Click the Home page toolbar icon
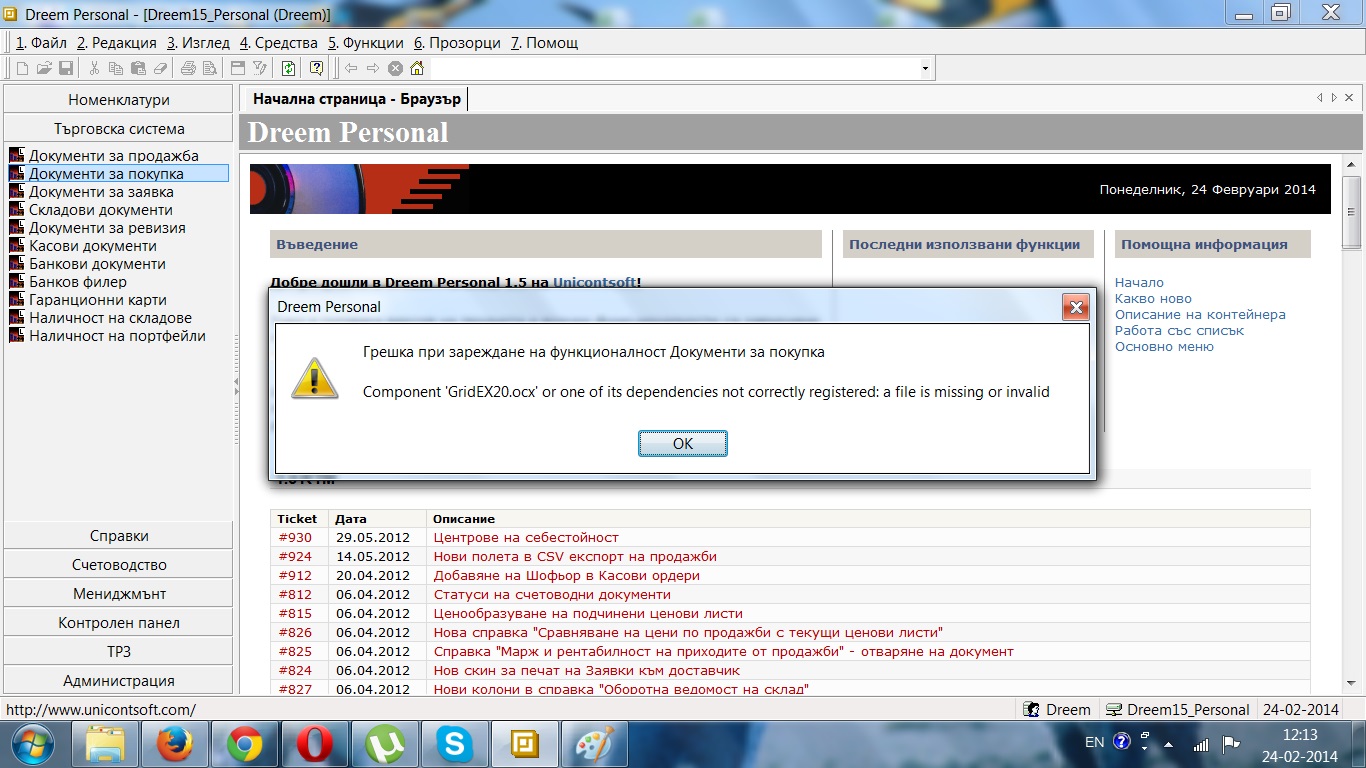 tap(417, 68)
